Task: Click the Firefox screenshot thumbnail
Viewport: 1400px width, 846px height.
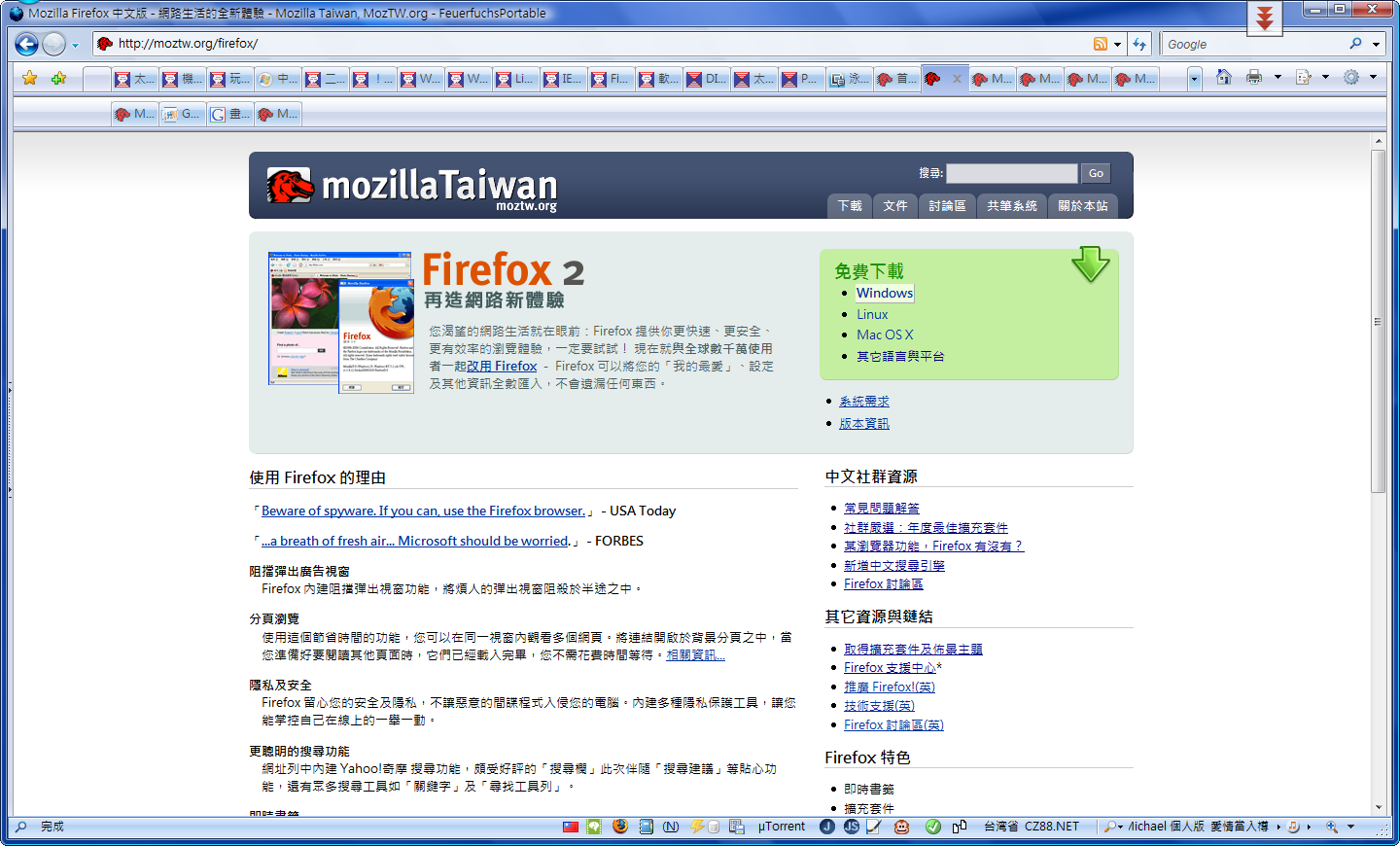Action: click(341, 322)
